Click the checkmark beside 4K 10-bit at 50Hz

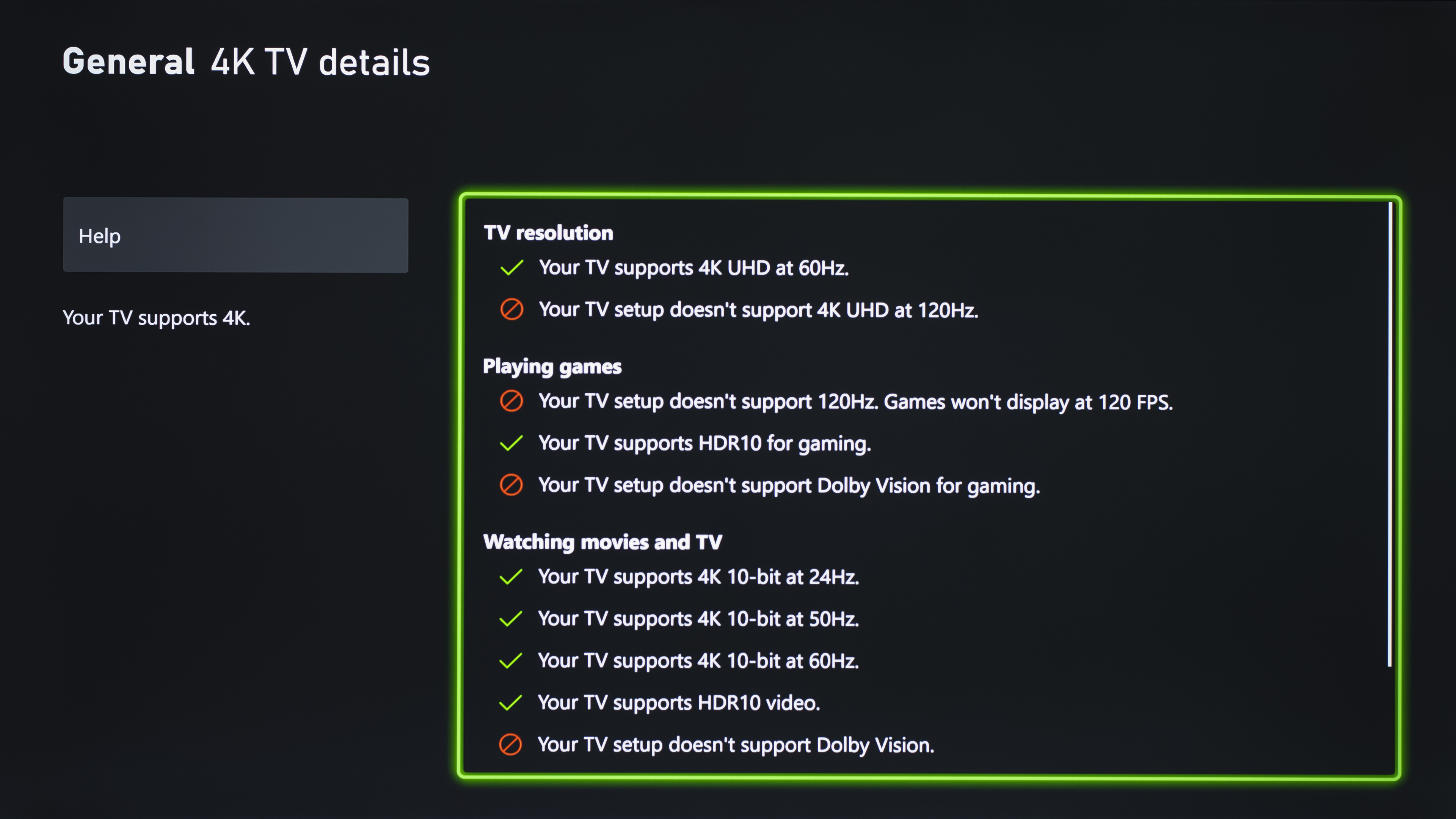(x=511, y=619)
